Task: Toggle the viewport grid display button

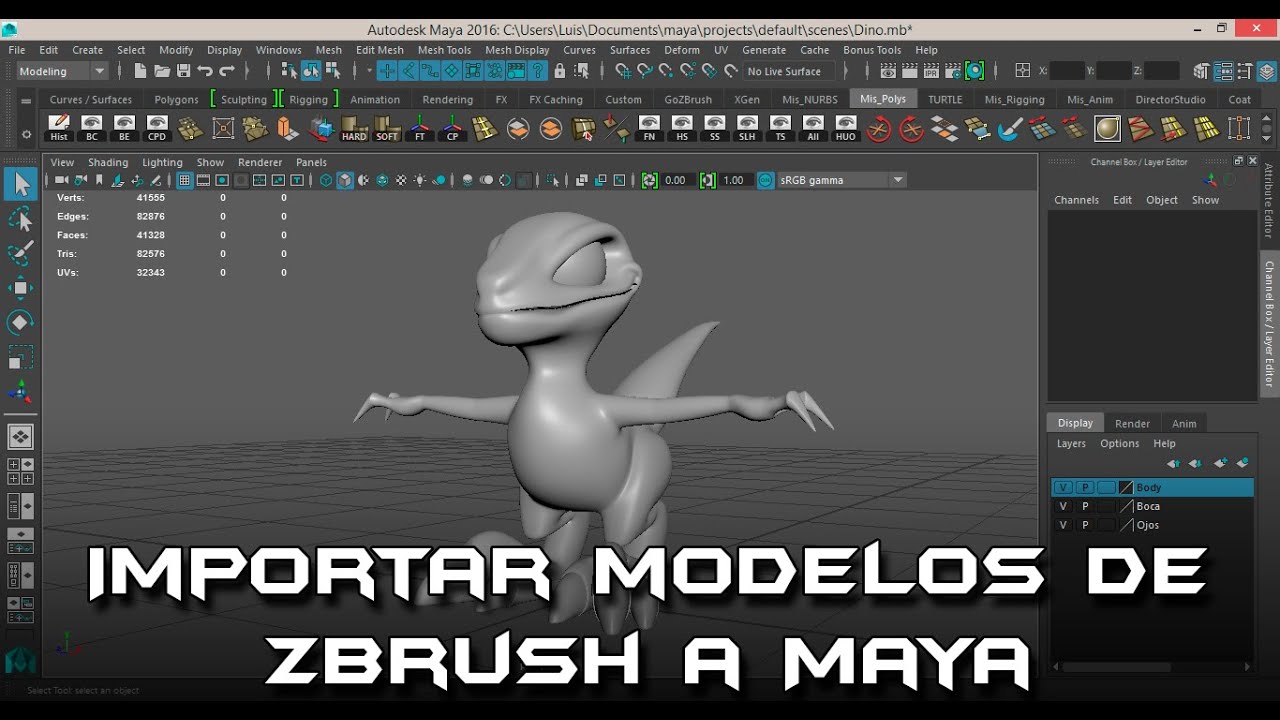Action: pos(184,180)
